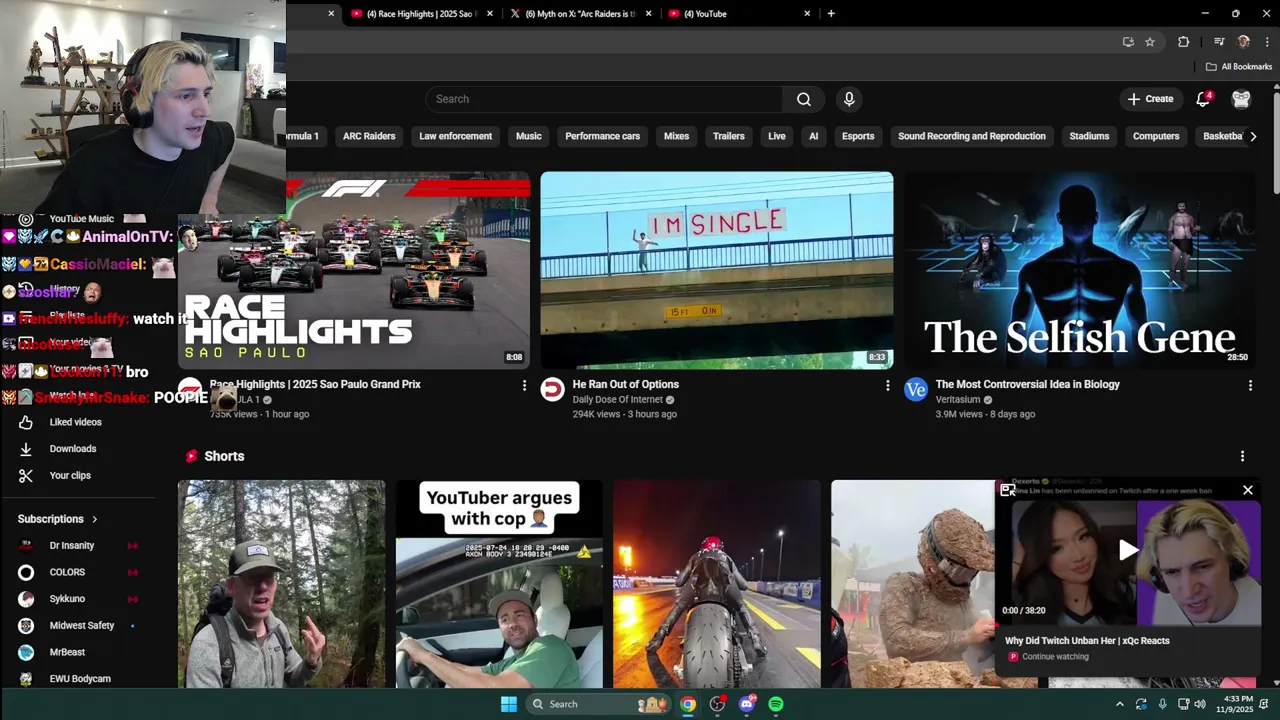The height and width of the screenshot is (720, 1280).
Task: Click the taskbar volume icon
Action: click(x=1199, y=704)
